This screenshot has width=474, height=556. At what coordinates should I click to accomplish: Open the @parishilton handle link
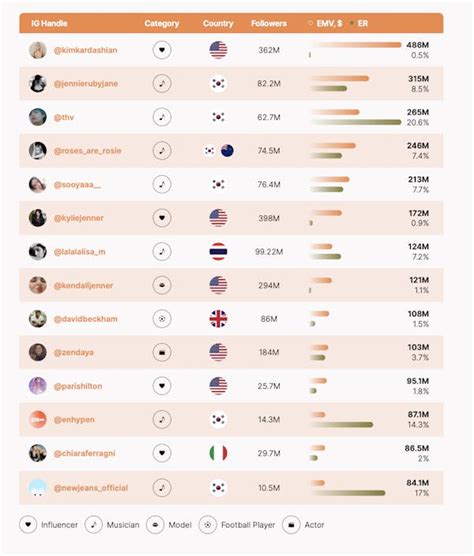78,386
